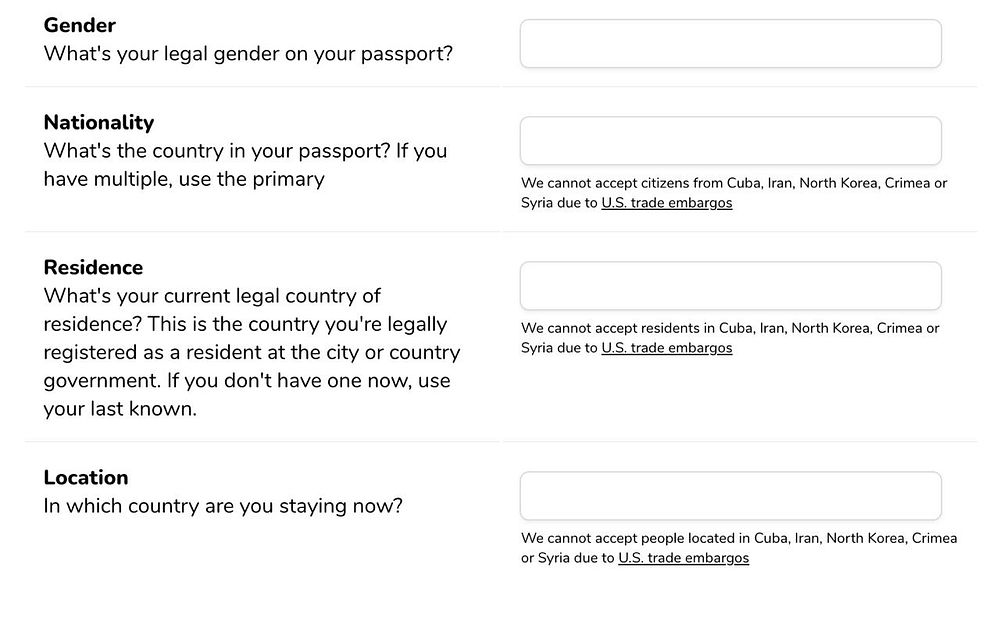Click the legal gender on passport question
Screen dimensions: 1000x617
coord(248,53)
